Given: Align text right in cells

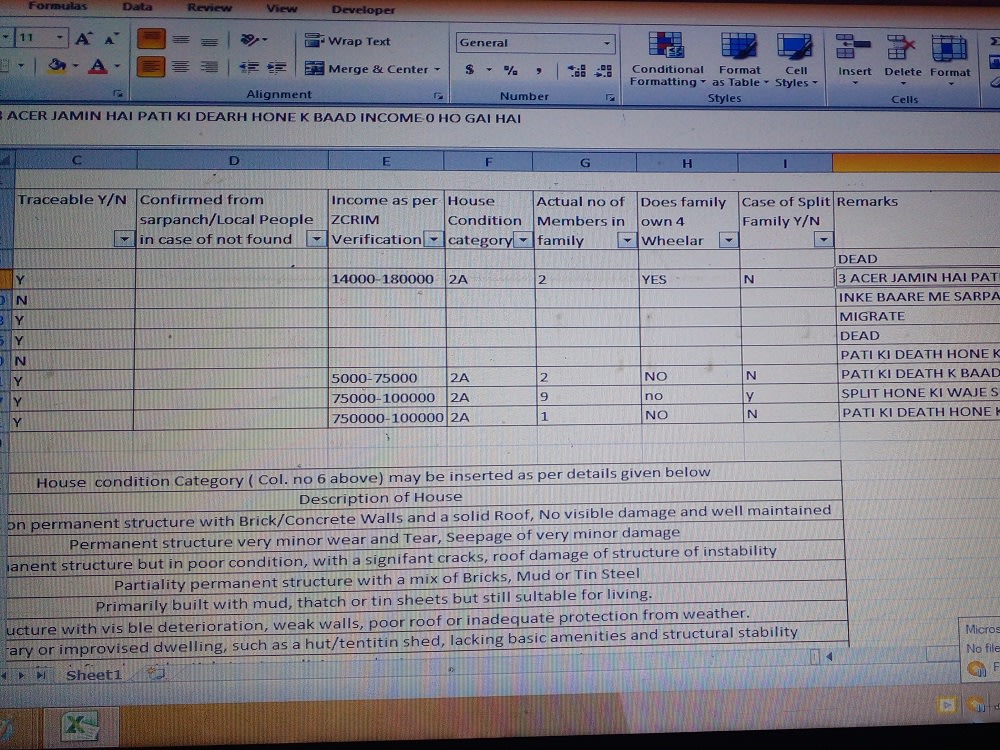Looking at the screenshot, I should point(209,66).
